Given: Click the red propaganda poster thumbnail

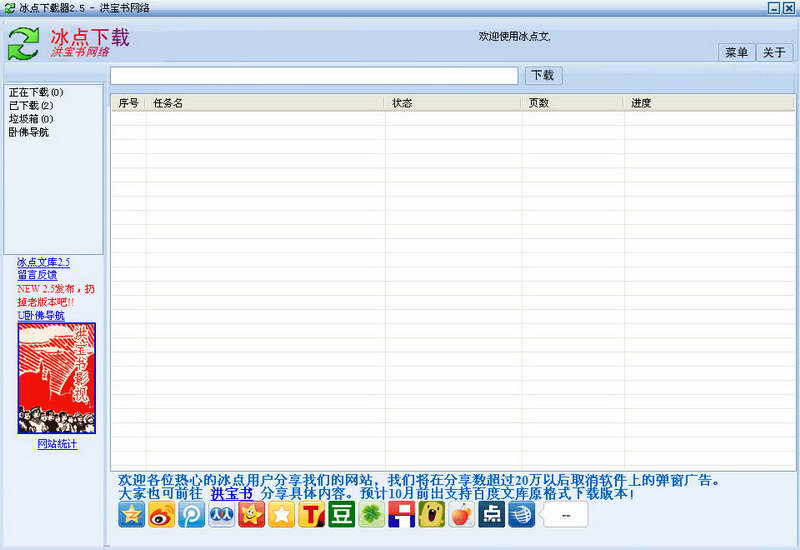Looking at the screenshot, I should tap(57, 378).
